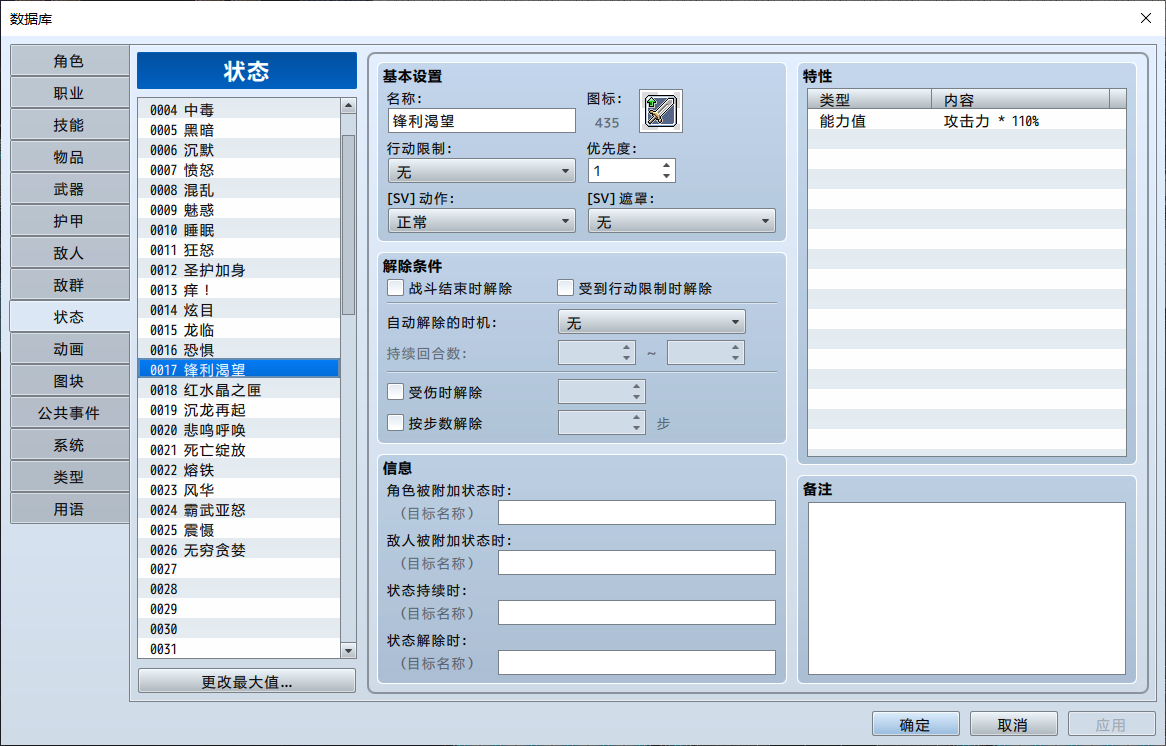Open the 自动解除的时机 dropdown
Viewport: 1166px width, 746px height.
[x=651, y=322]
